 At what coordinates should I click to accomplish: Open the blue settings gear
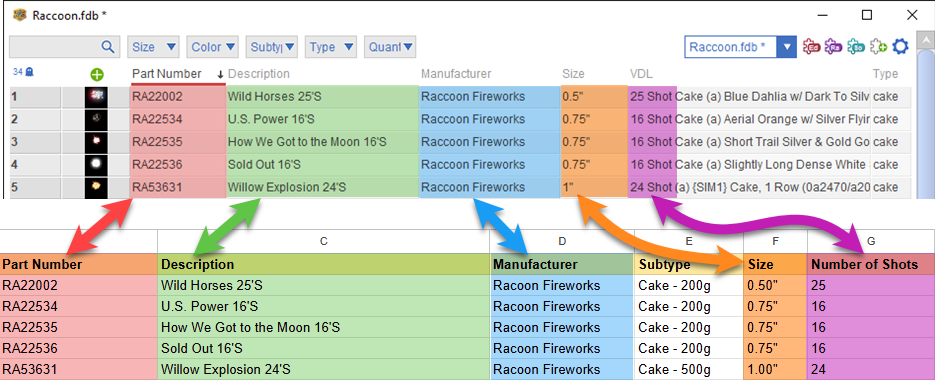tap(900, 47)
